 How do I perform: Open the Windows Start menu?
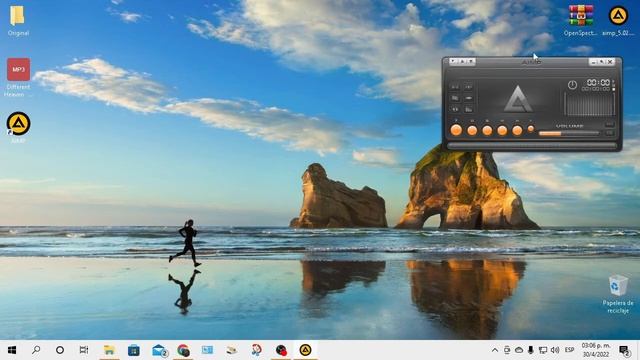pyautogui.click(x=12, y=350)
